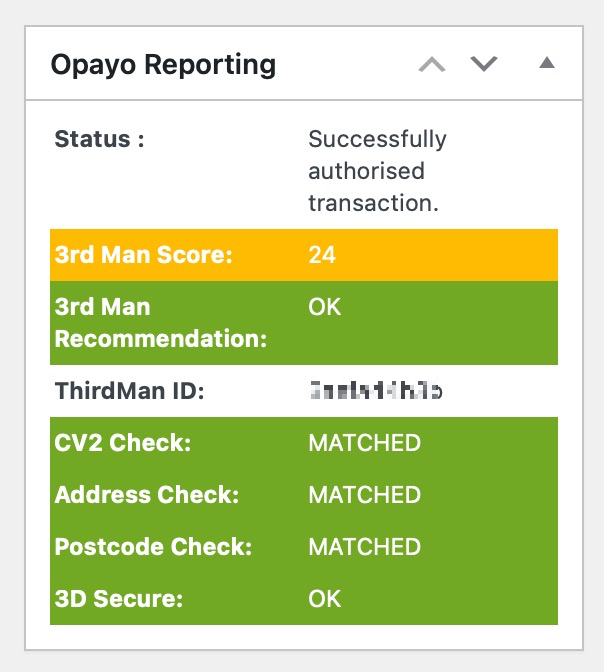Click the orange 3rd Man Score label

pyautogui.click(x=143, y=255)
